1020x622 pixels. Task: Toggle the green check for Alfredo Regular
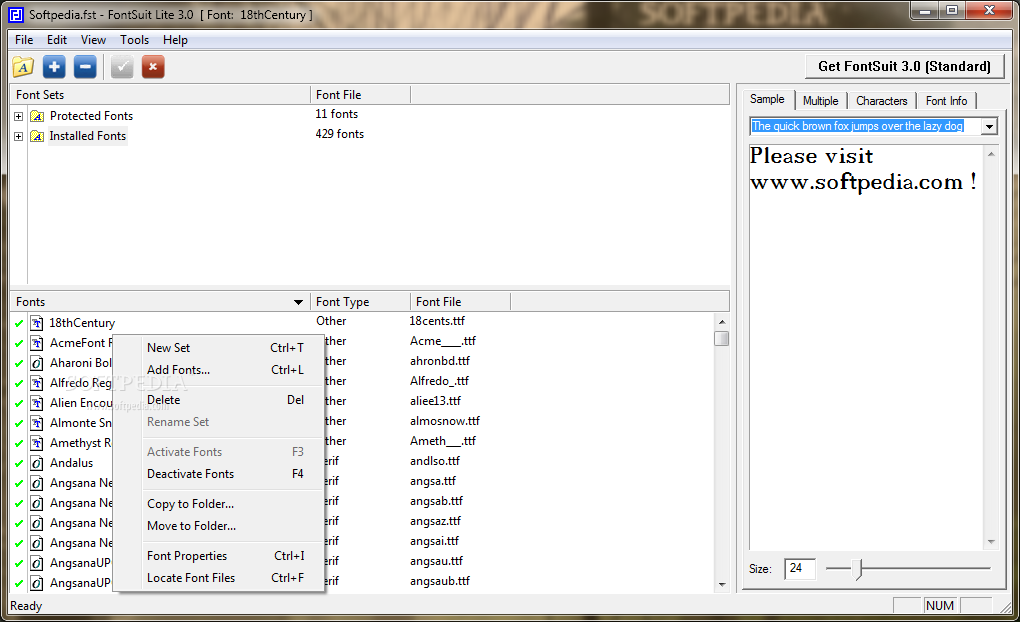coord(19,384)
